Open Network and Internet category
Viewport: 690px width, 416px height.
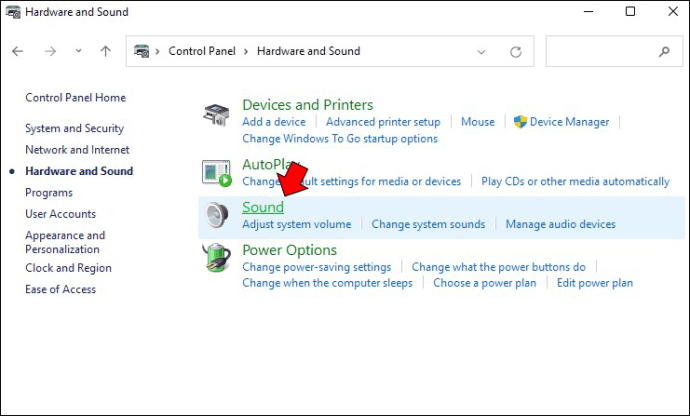point(77,150)
